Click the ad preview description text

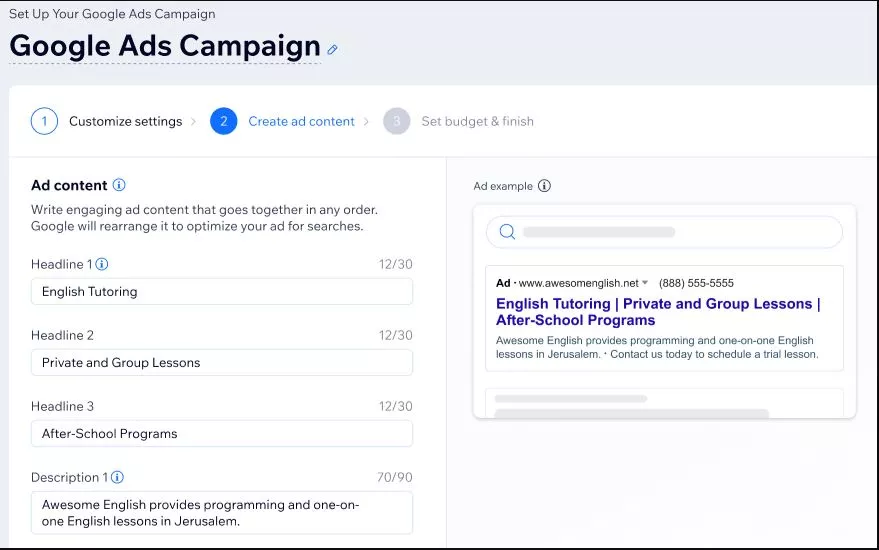[x=657, y=348]
